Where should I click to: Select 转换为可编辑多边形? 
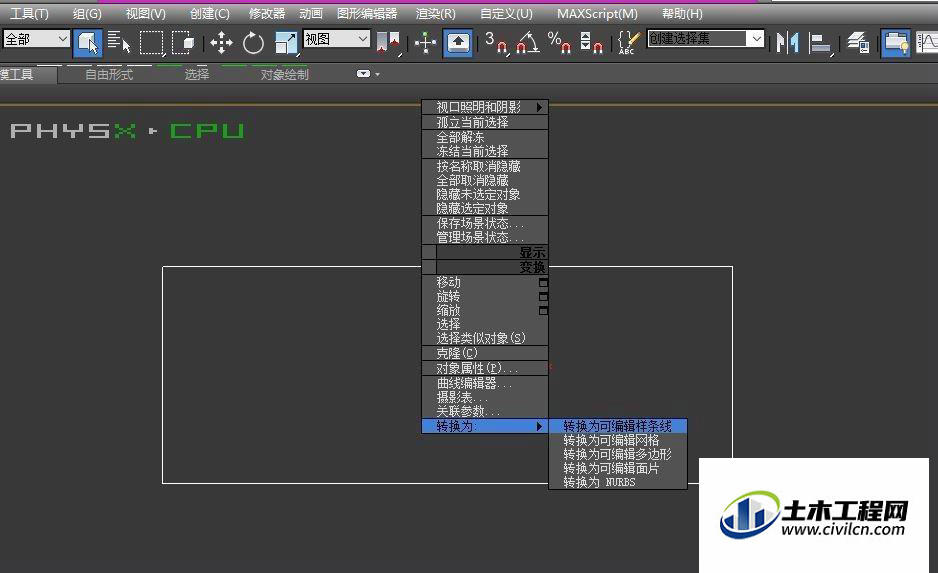(x=617, y=454)
